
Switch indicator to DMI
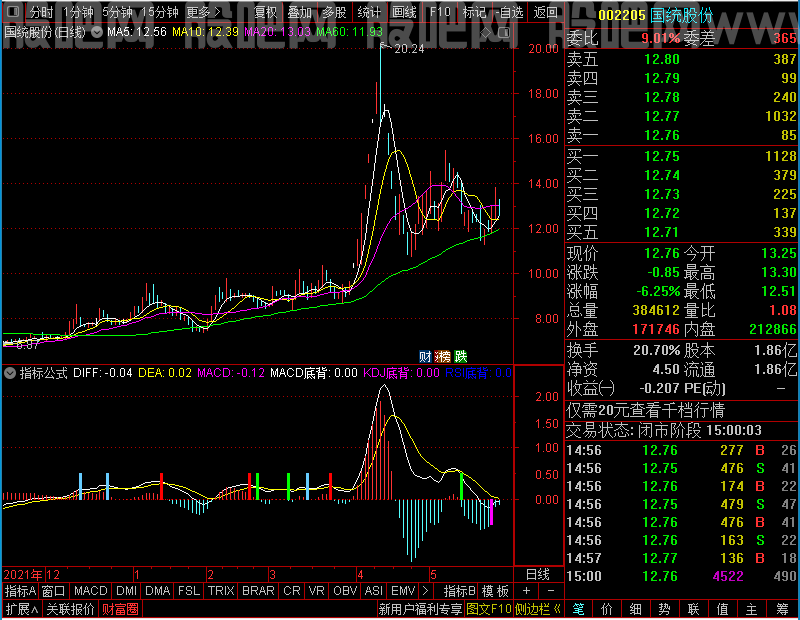point(127,591)
